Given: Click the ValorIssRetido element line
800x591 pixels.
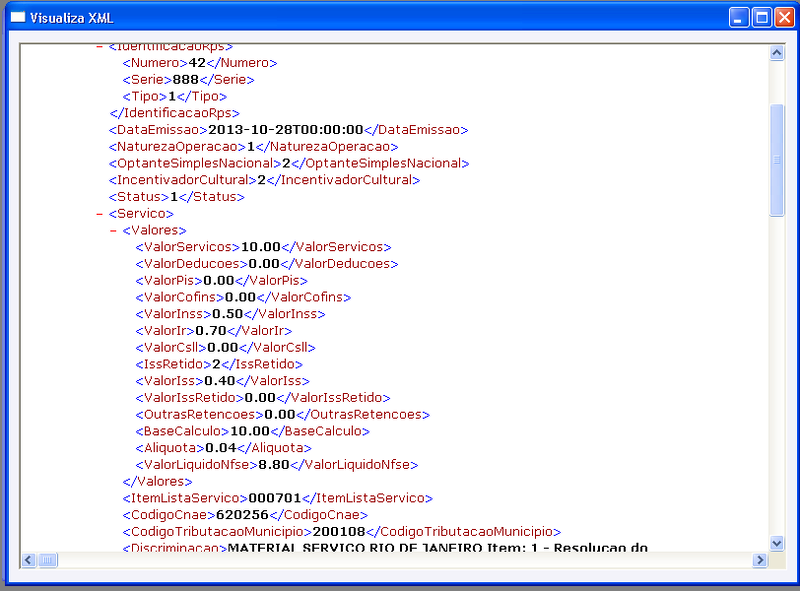Looking at the screenshot, I should 263,398.
